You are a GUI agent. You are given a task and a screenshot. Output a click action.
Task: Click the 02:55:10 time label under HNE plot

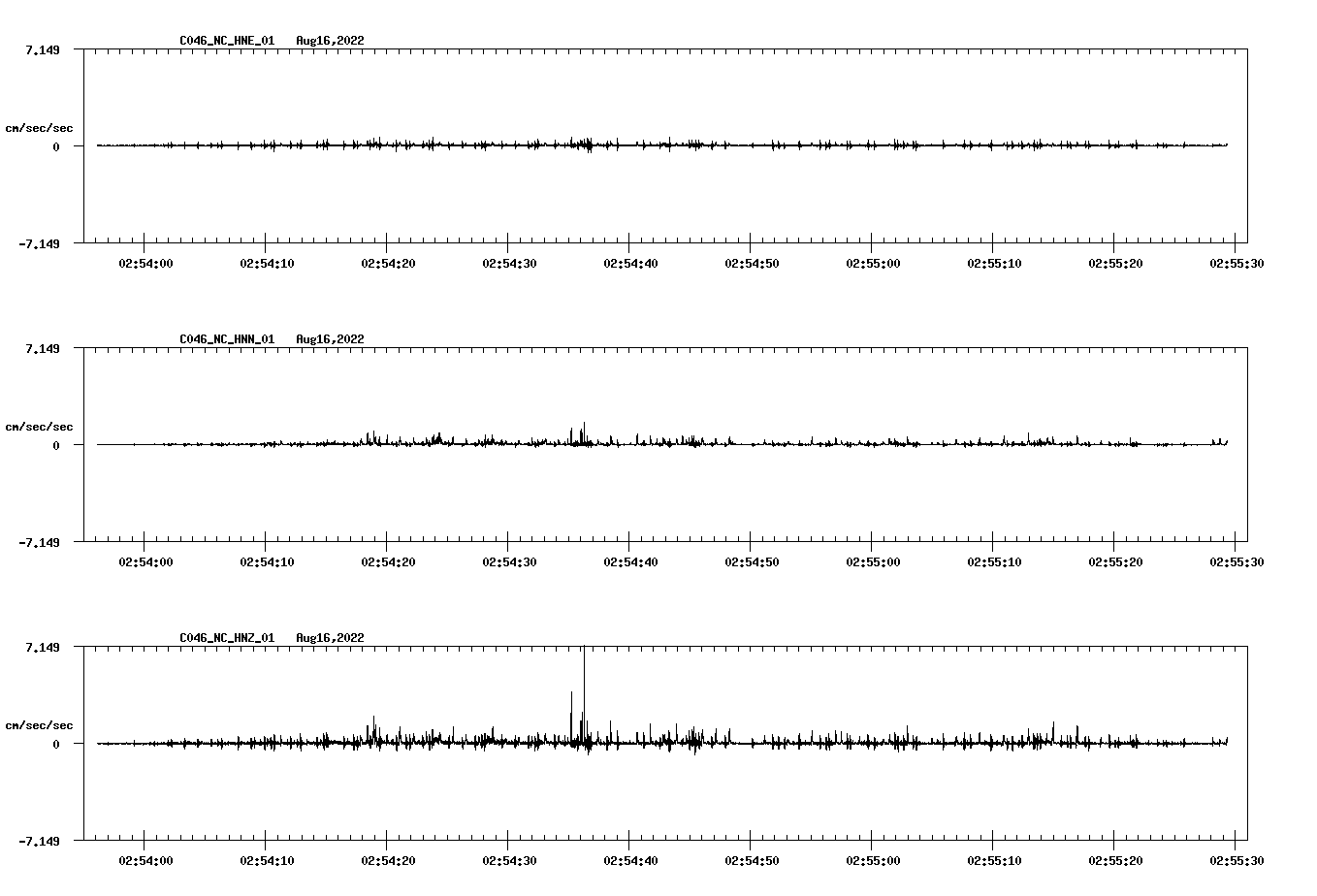pos(995,263)
